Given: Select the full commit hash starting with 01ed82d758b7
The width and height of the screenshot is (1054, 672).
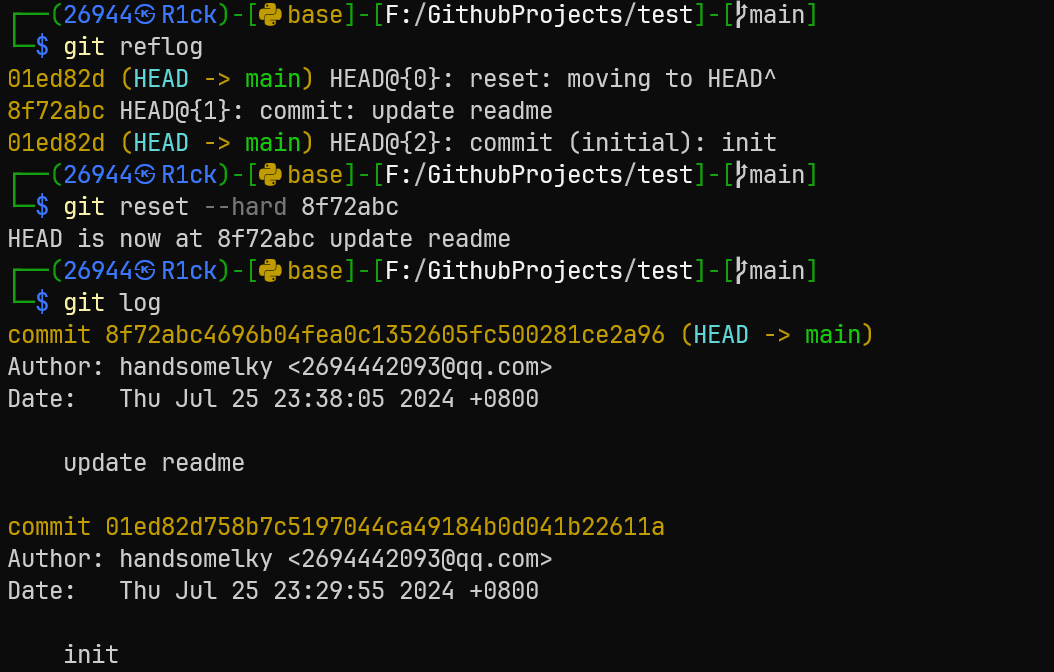Looking at the screenshot, I should [385, 527].
